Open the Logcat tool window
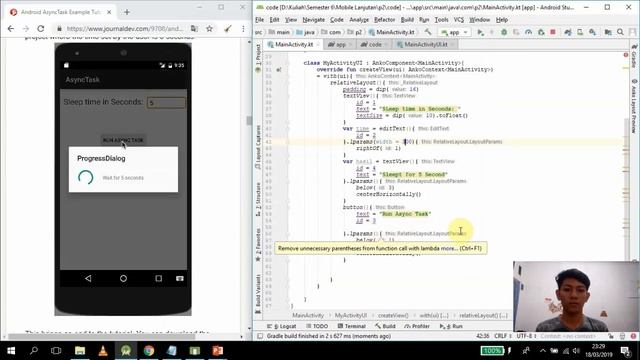Viewport: 640px width, 360px height. (x=282, y=326)
